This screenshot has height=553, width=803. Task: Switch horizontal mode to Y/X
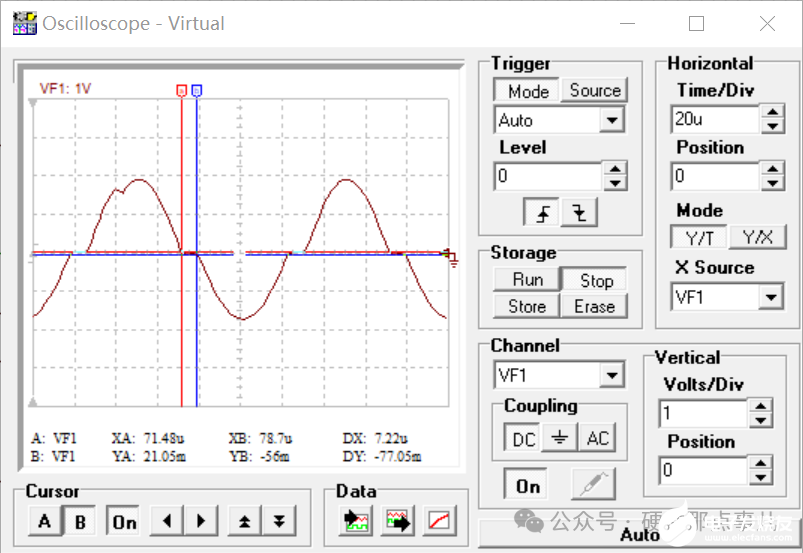pyautogui.click(x=757, y=237)
